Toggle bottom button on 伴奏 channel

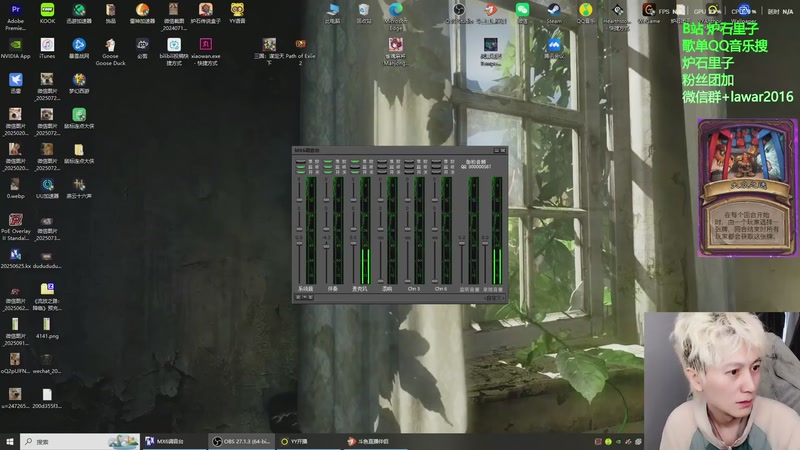pyautogui.click(x=328, y=172)
